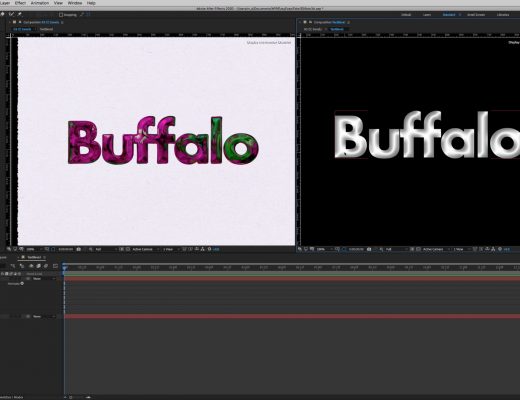Click left viewer current time display
Image resolution: width=520 pixels, height=400 pixels.
tap(66, 249)
